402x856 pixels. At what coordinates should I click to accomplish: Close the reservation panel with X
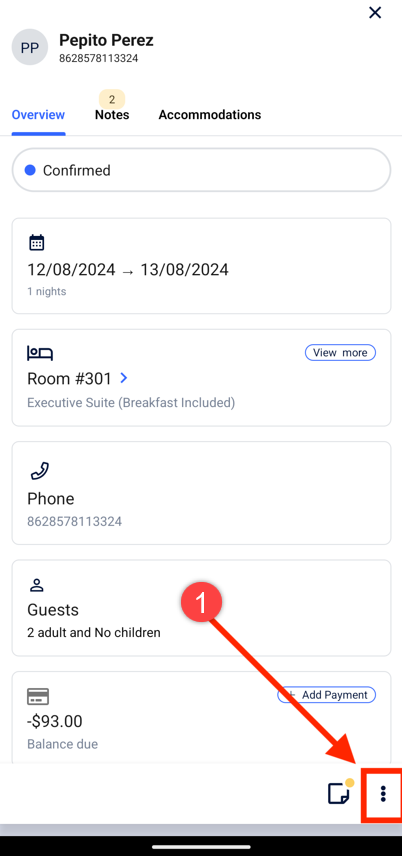(x=375, y=13)
